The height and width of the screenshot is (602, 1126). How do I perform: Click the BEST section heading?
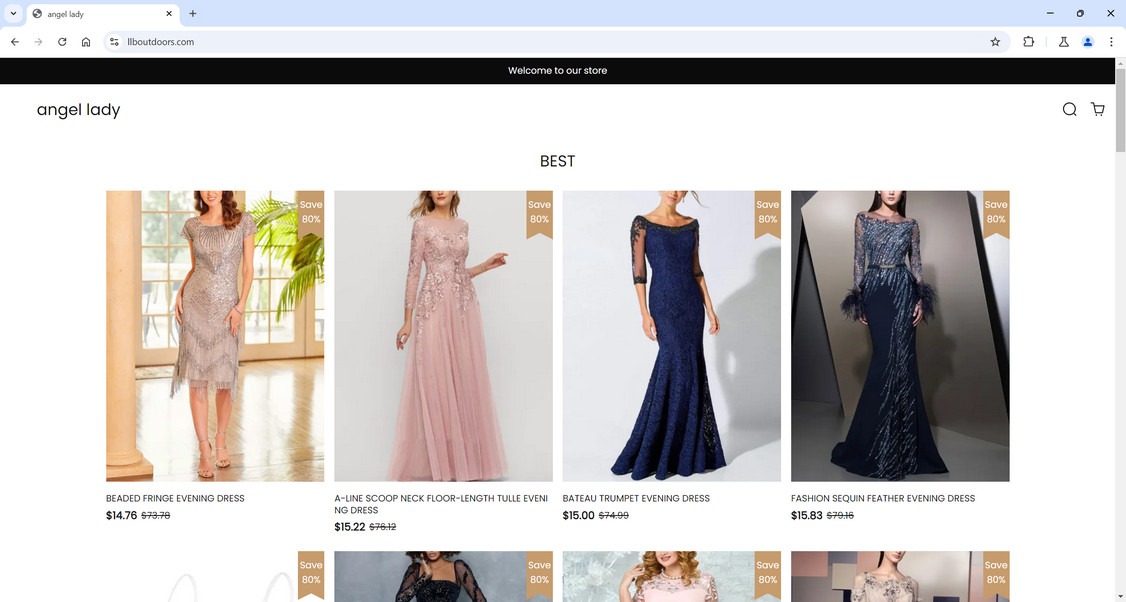[x=557, y=161]
